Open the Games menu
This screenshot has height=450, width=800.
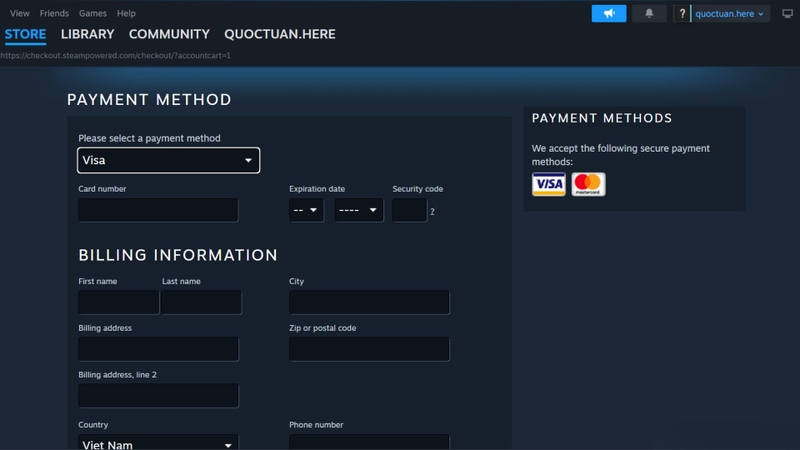tap(93, 13)
